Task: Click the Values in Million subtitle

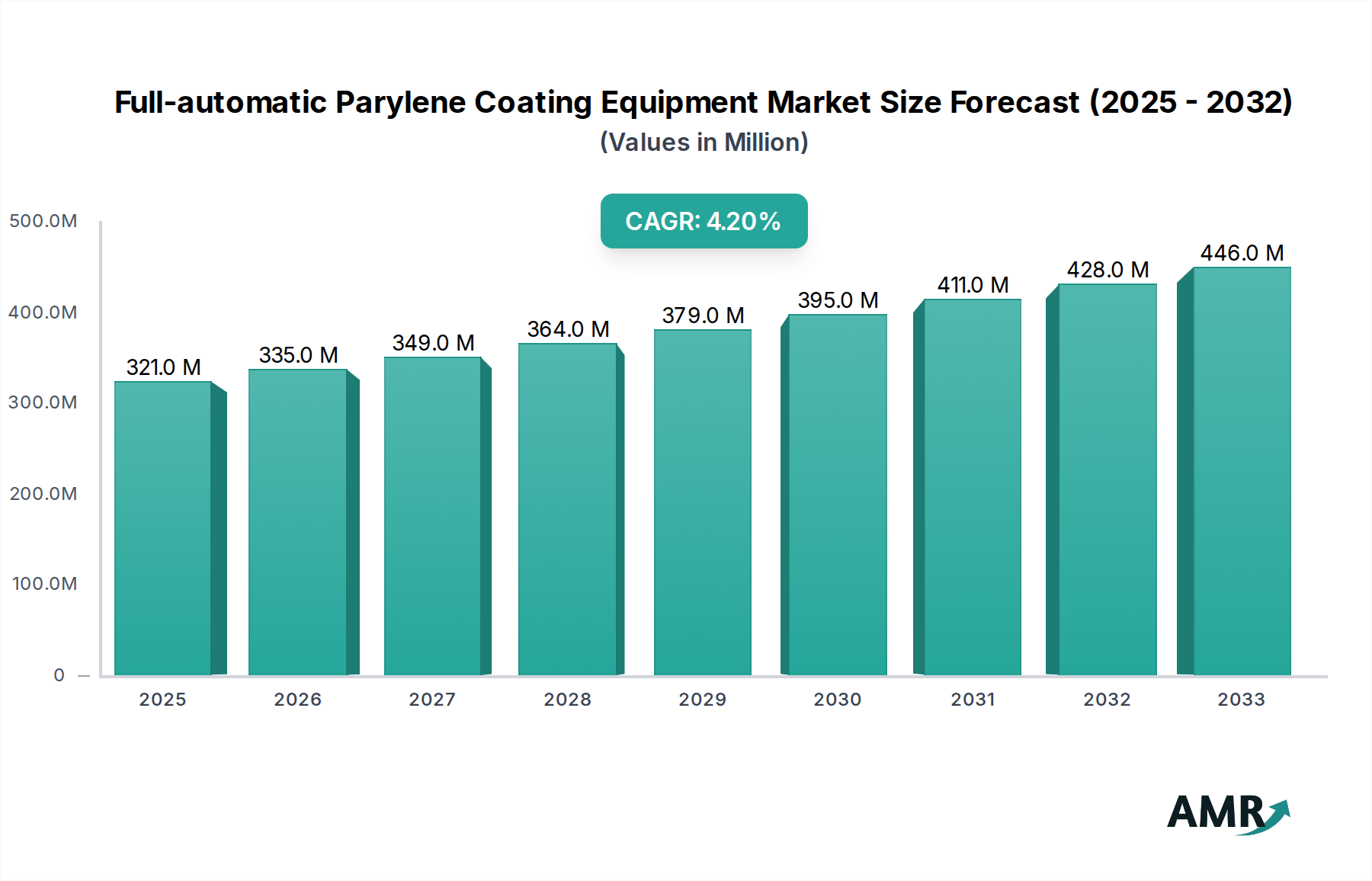Action: 704,143
